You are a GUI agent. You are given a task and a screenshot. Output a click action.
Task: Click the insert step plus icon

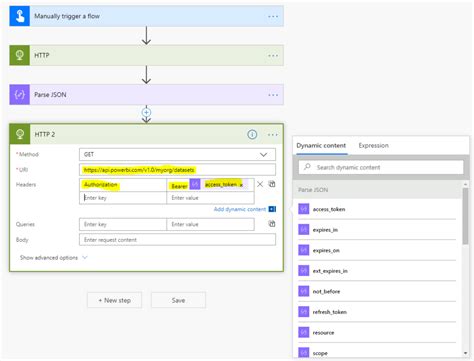click(x=146, y=112)
